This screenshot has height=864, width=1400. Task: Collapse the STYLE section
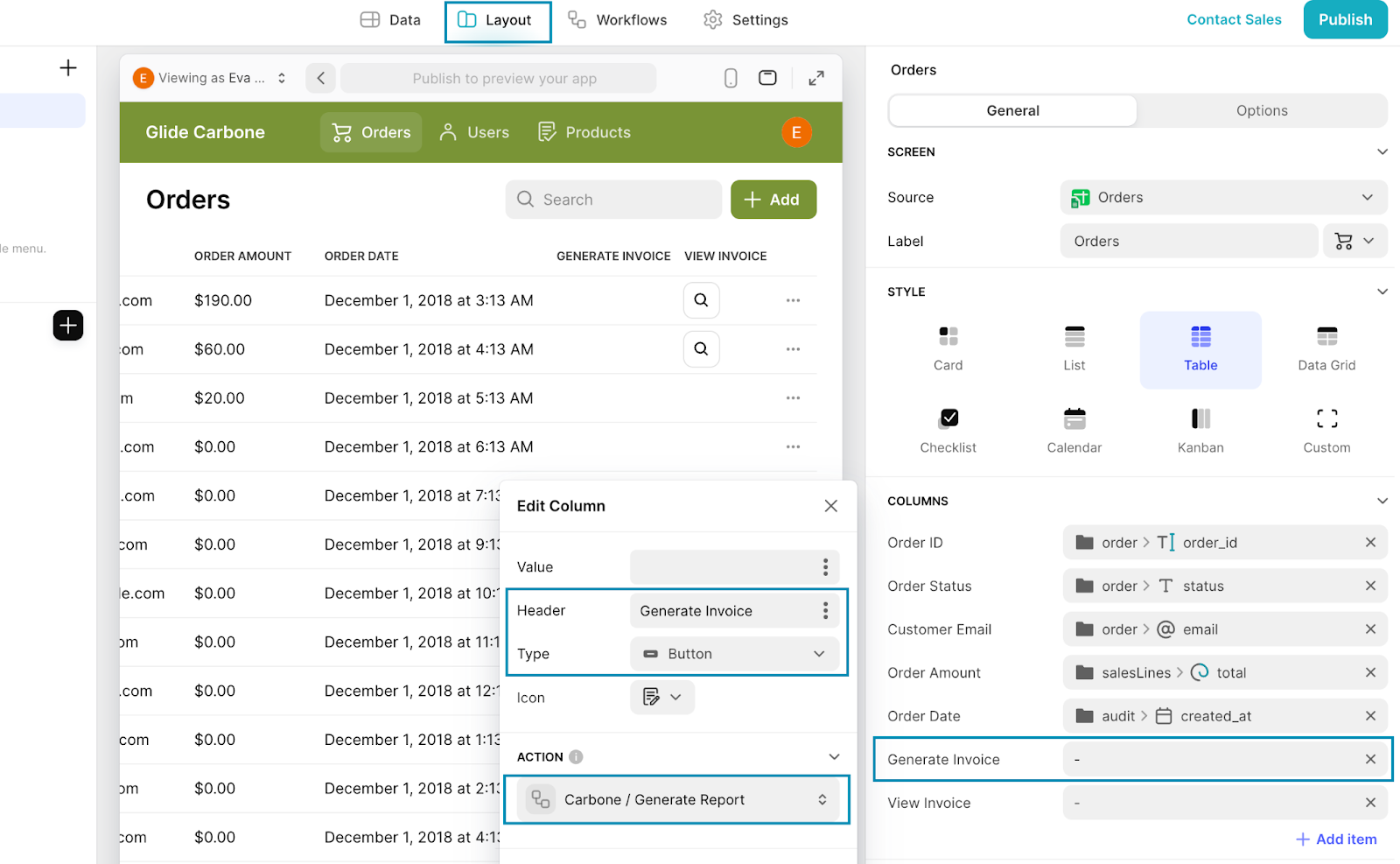[1382, 292]
